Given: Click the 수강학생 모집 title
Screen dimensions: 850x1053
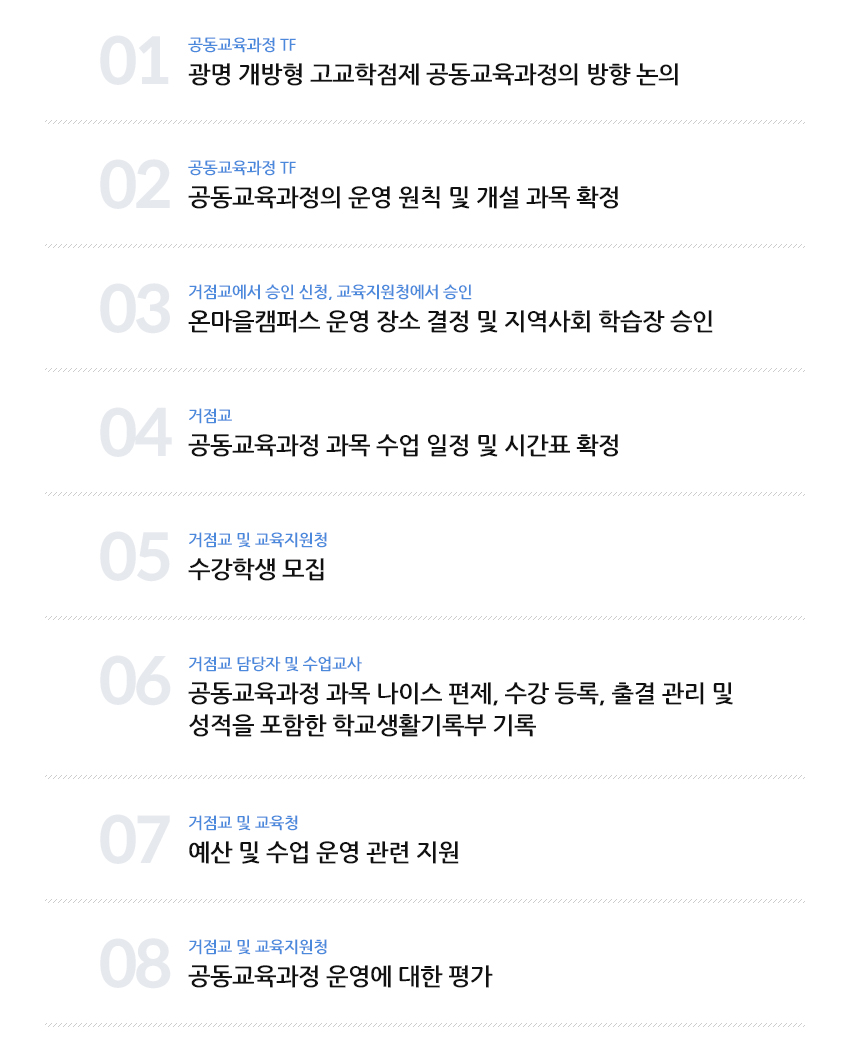Looking at the screenshot, I should pos(256,570).
